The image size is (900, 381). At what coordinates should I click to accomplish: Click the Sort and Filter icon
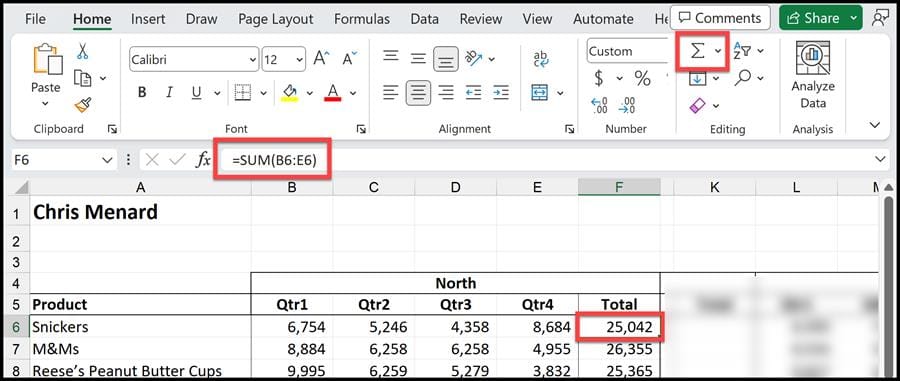742,51
